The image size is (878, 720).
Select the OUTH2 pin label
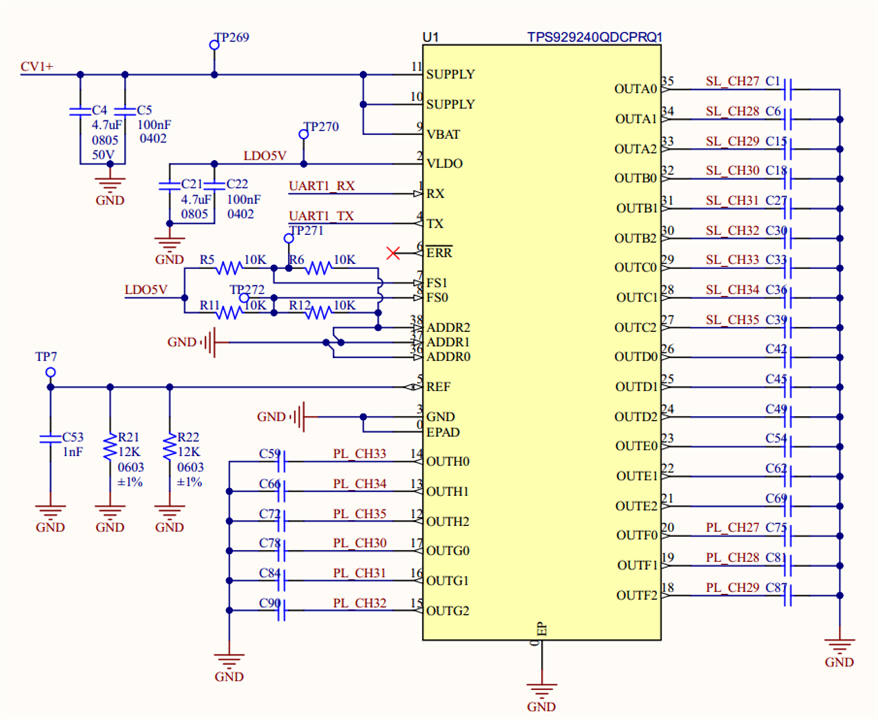click(x=448, y=522)
